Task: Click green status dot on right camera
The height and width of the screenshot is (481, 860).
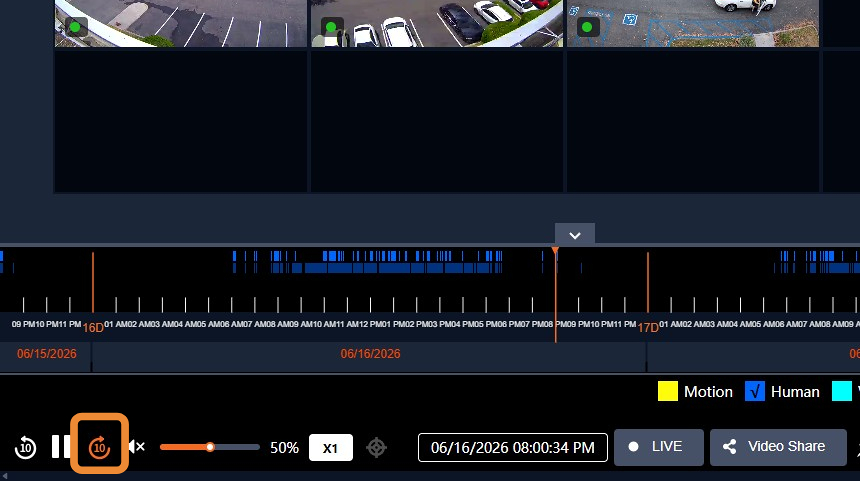Action: point(587,27)
